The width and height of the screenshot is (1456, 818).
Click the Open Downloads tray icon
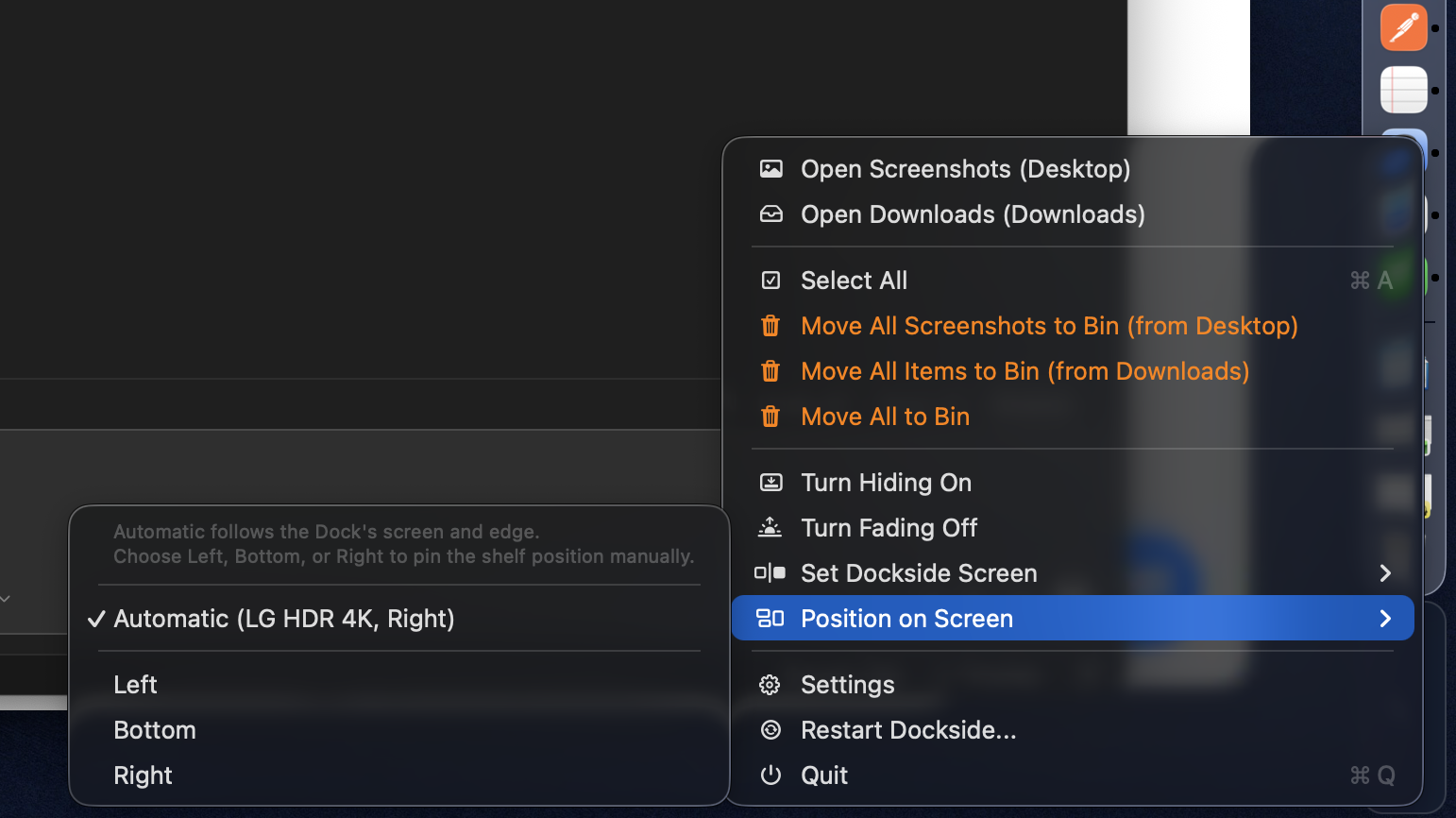(x=771, y=214)
